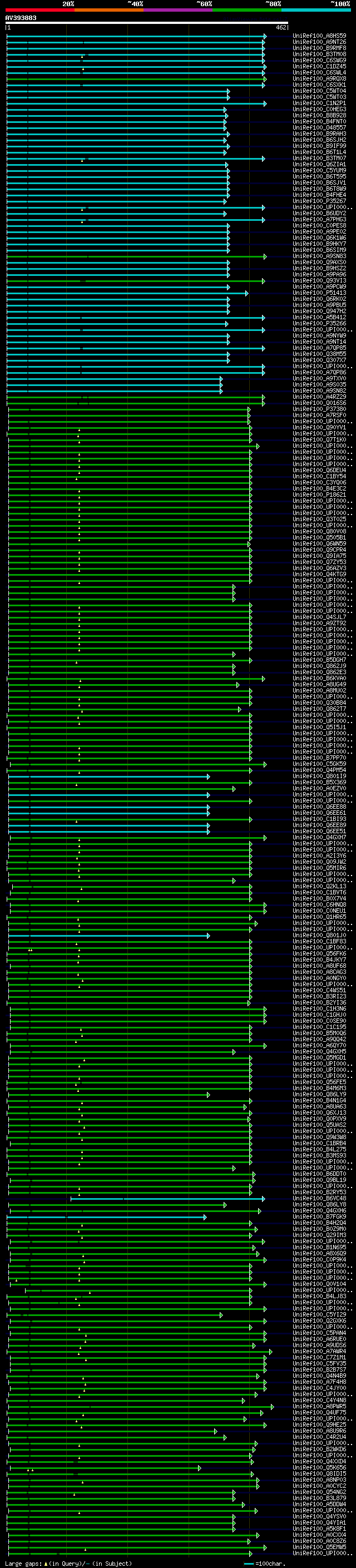Open hit UniRef100_C1DZ45
Image resolution: width=356 pixels, height=1568 pixels.
pos(319,66)
